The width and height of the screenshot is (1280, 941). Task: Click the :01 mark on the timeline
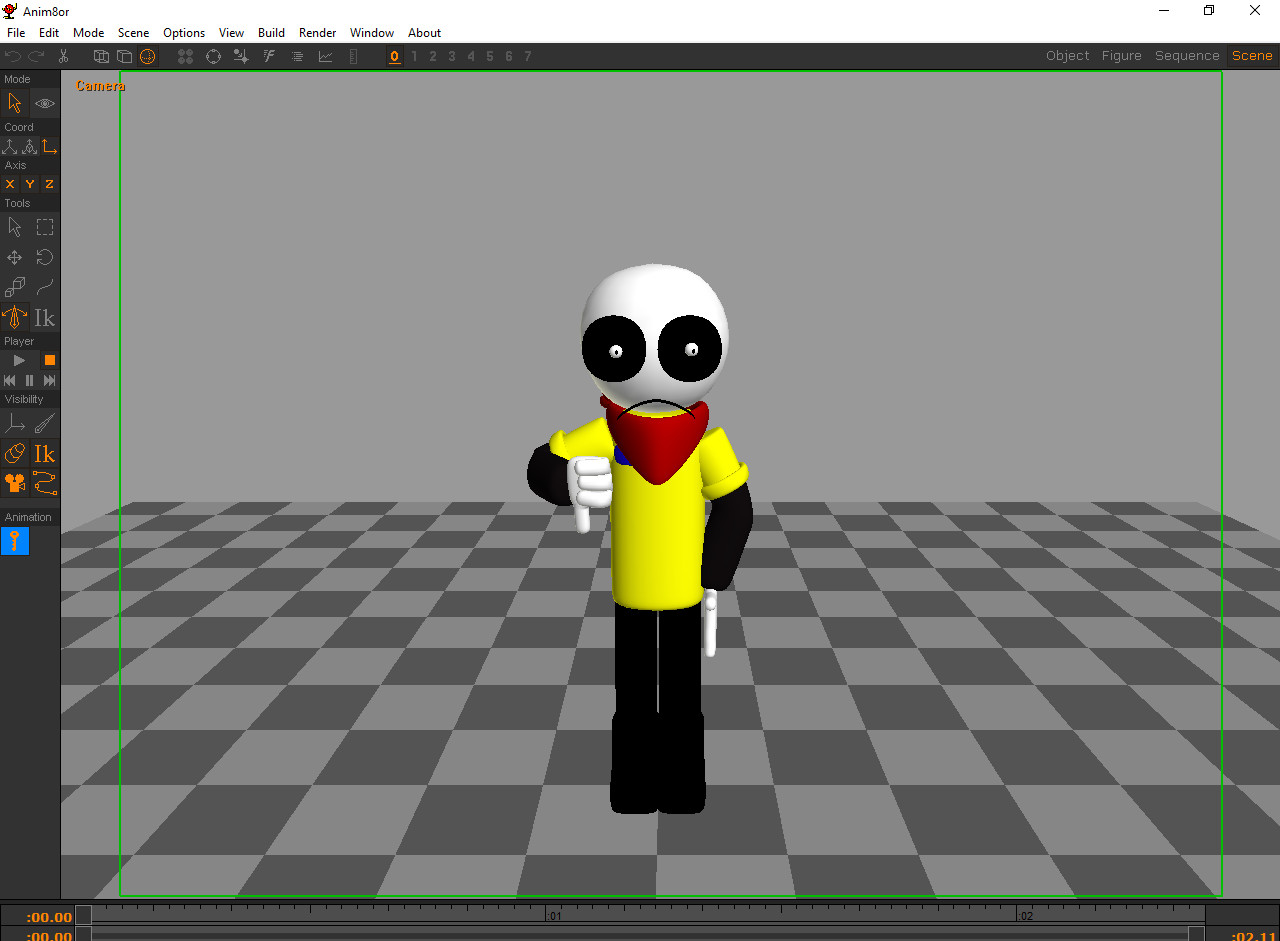coord(554,915)
